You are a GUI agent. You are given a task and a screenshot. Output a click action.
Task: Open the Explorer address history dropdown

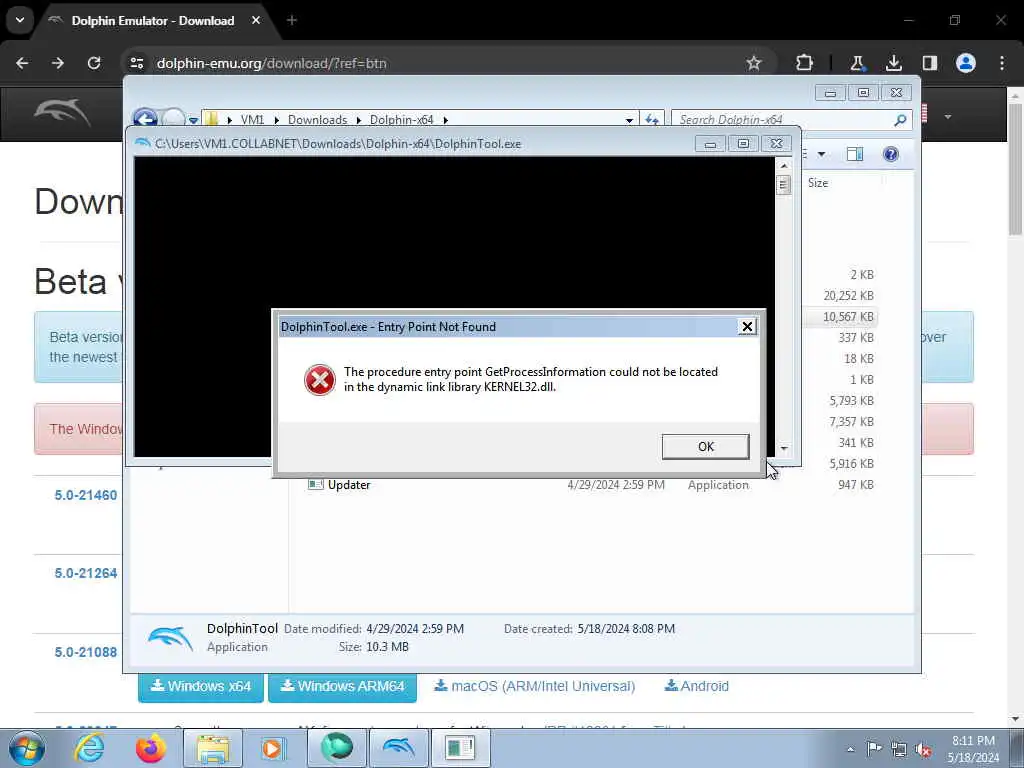click(x=629, y=120)
